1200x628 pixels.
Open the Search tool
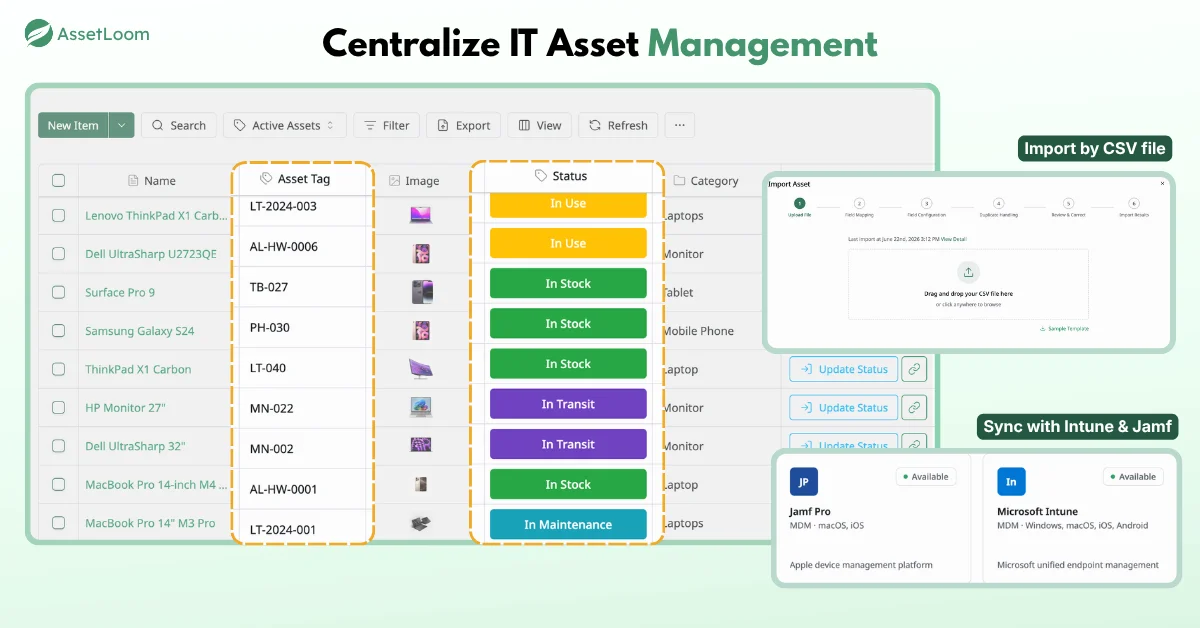pos(178,125)
